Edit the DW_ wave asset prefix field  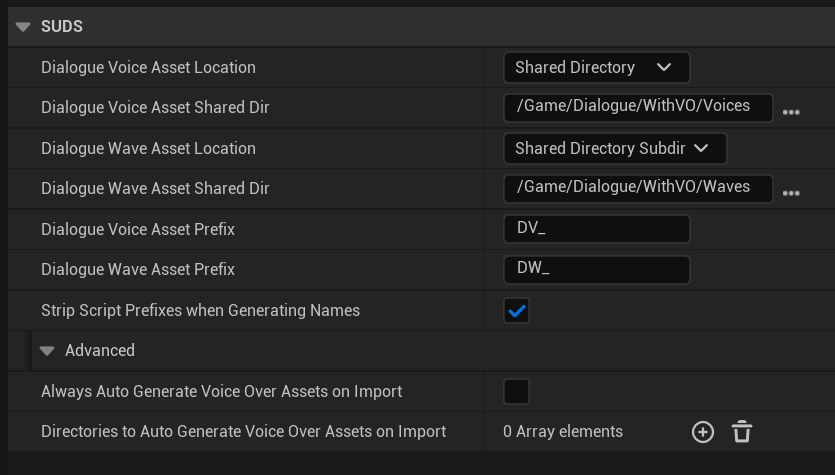pos(596,270)
